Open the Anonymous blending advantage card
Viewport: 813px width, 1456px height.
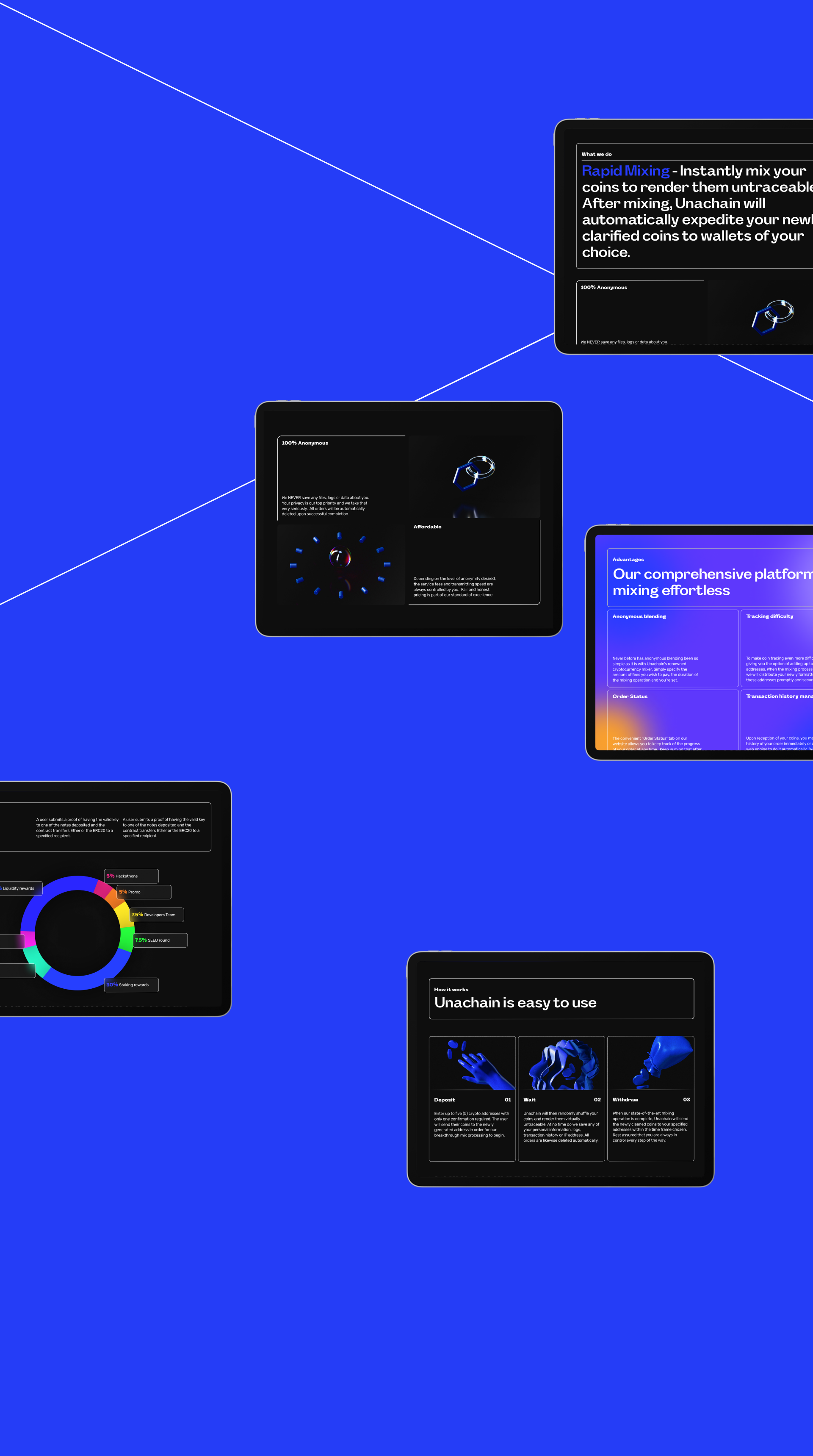point(672,648)
